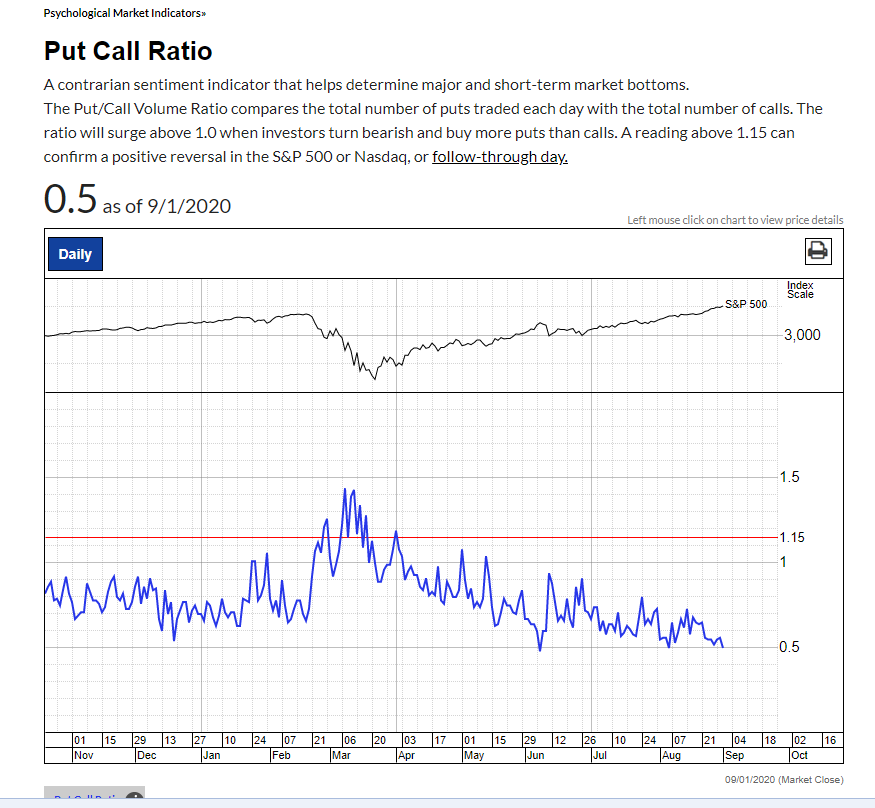Click the 3,000 index scale label
Viewport: 875px width, 808px height.
tap(802, 335)
